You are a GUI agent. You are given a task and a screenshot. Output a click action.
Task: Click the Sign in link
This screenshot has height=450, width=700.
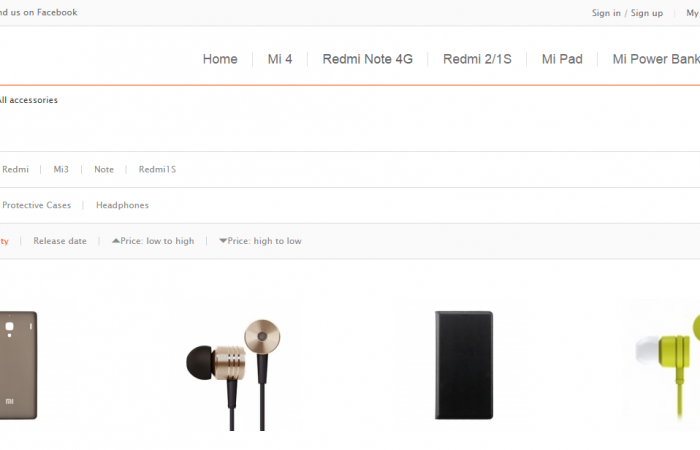606,13
